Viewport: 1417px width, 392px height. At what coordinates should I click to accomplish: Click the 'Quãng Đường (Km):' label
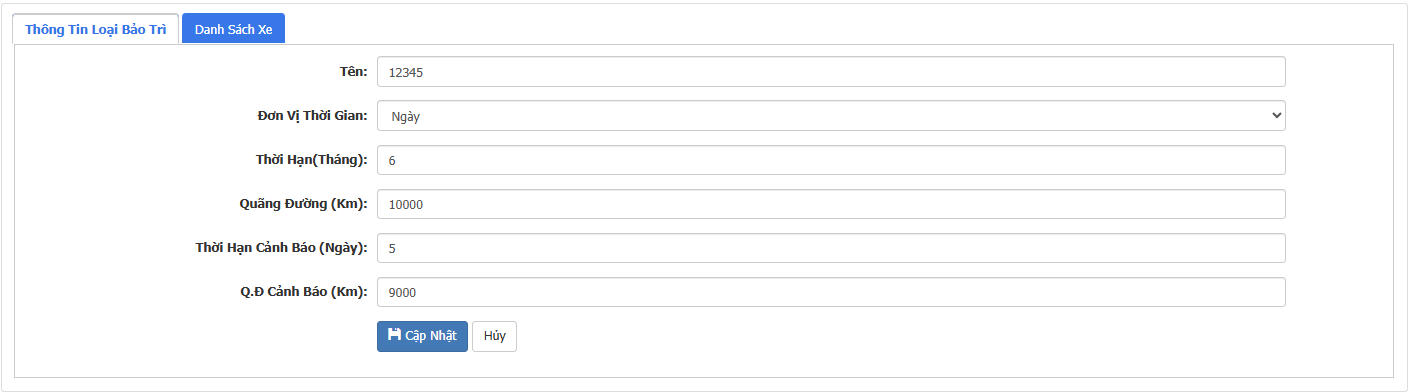[x=297, y=204]
